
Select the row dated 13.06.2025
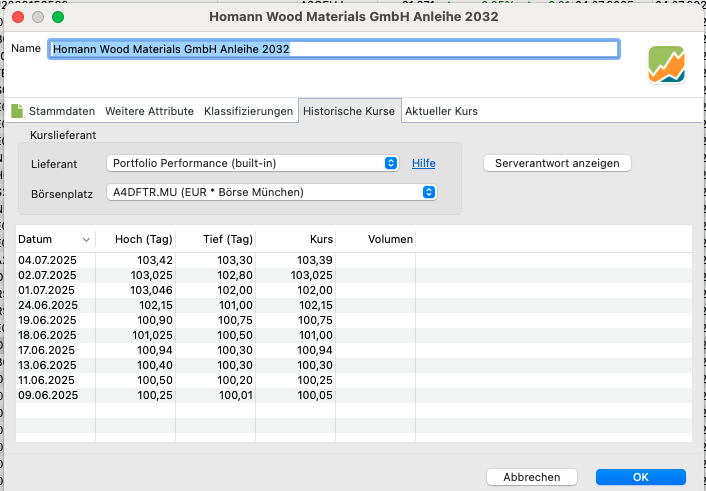(x=353, y=365)
